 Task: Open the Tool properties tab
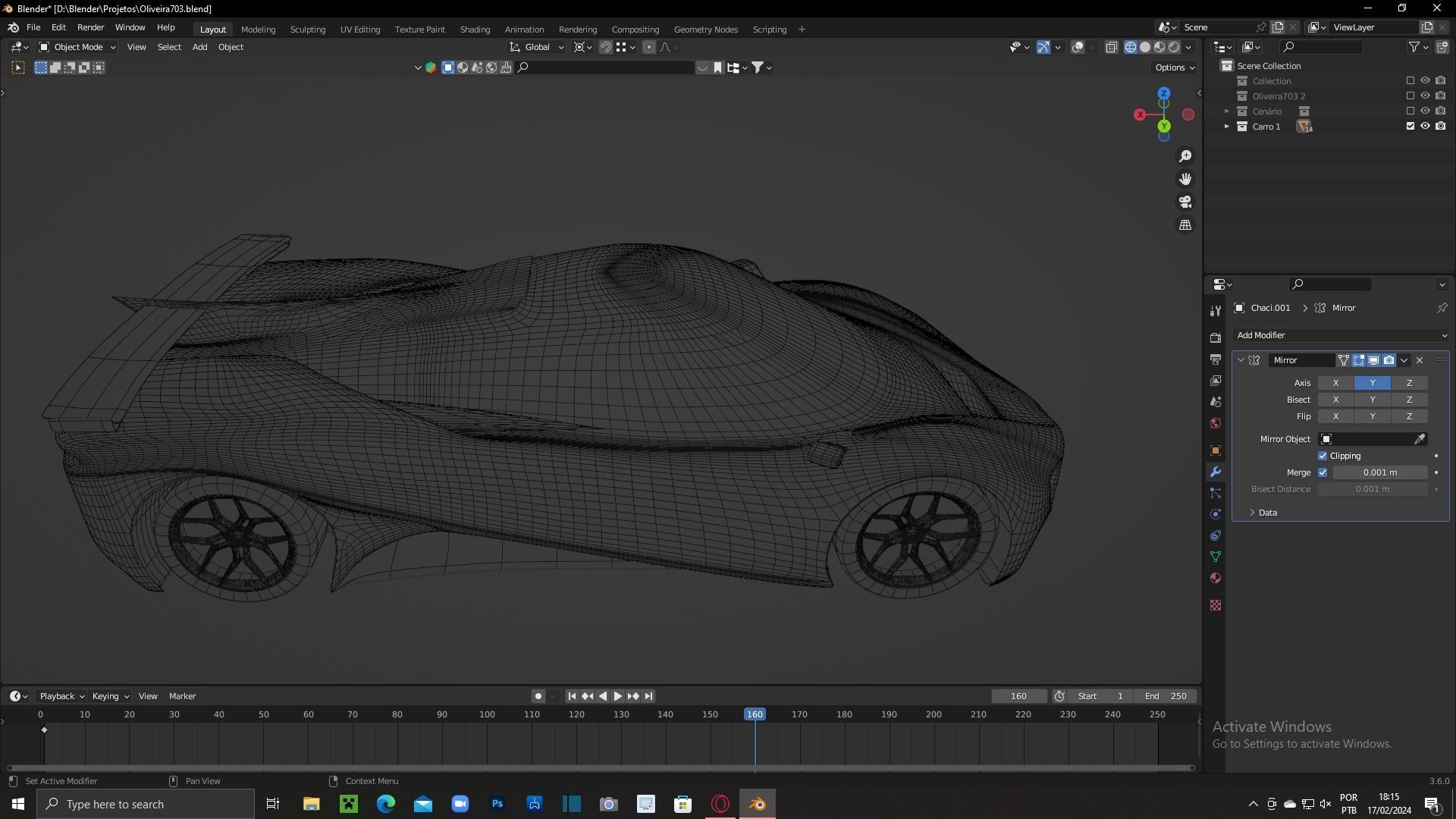pos(1216,310)
